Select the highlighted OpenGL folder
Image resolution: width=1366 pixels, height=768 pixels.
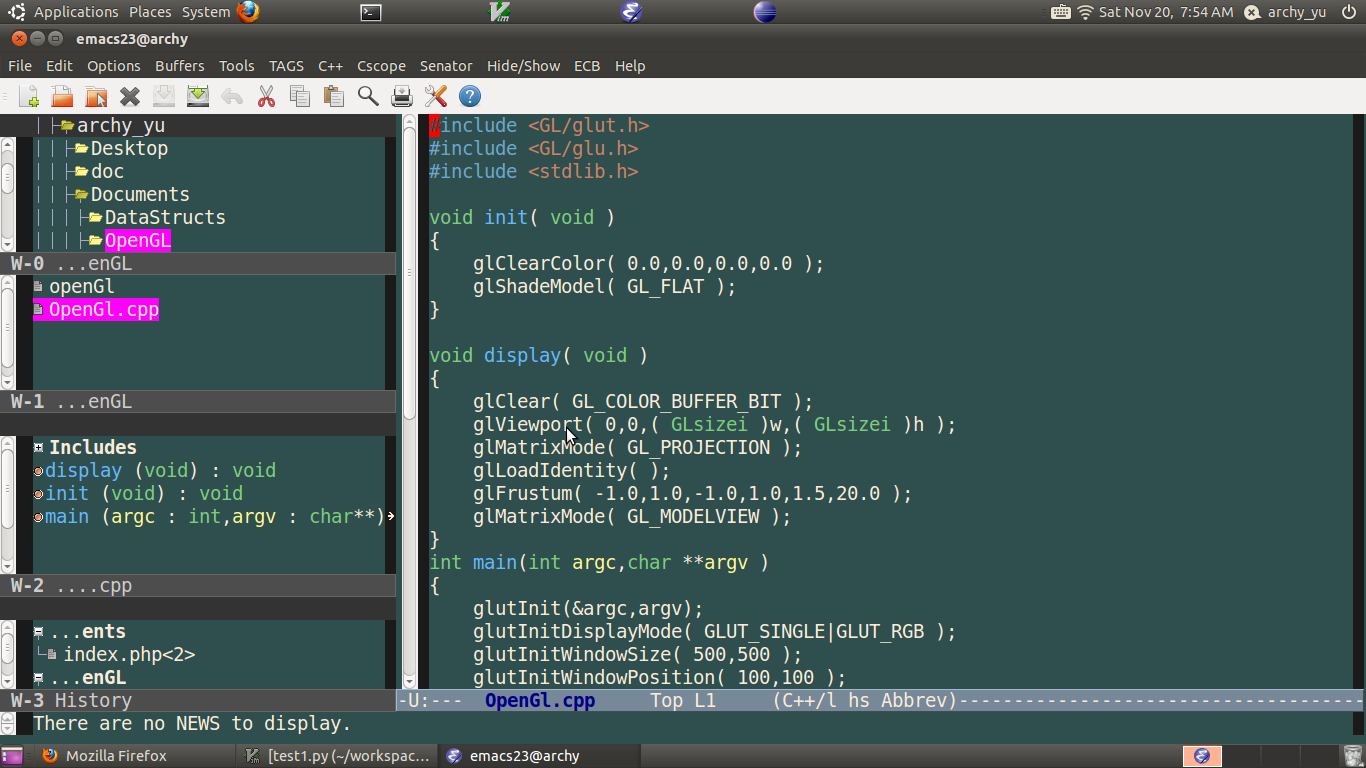point(138,240)
